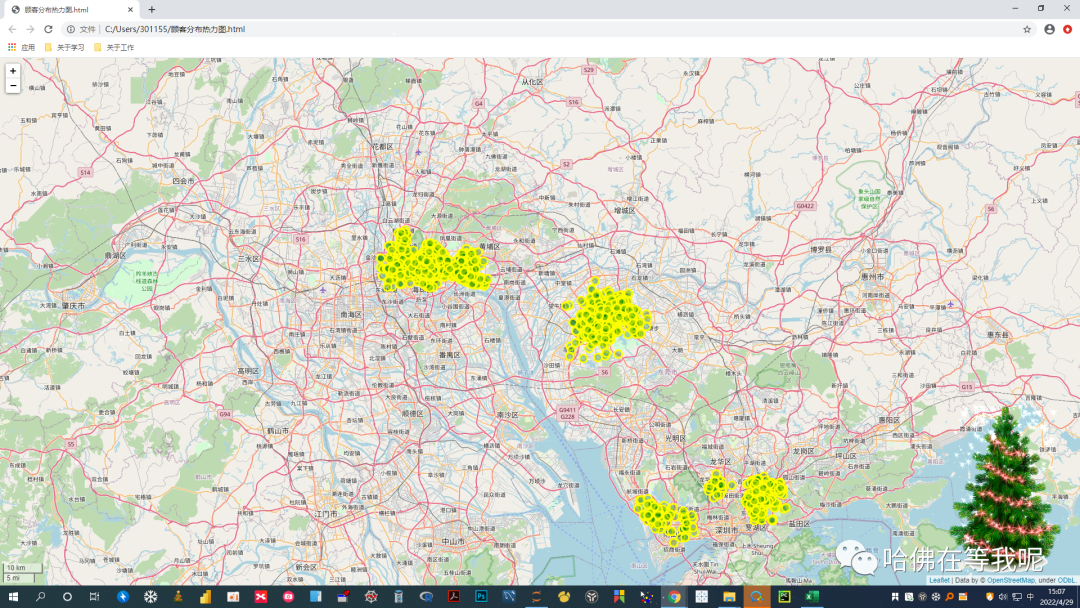Image resolution: width=1080 pixels, height=608 pixels.
Task: Click the yellow heat cluster near 罗湖区
Action: coord(764,497)
